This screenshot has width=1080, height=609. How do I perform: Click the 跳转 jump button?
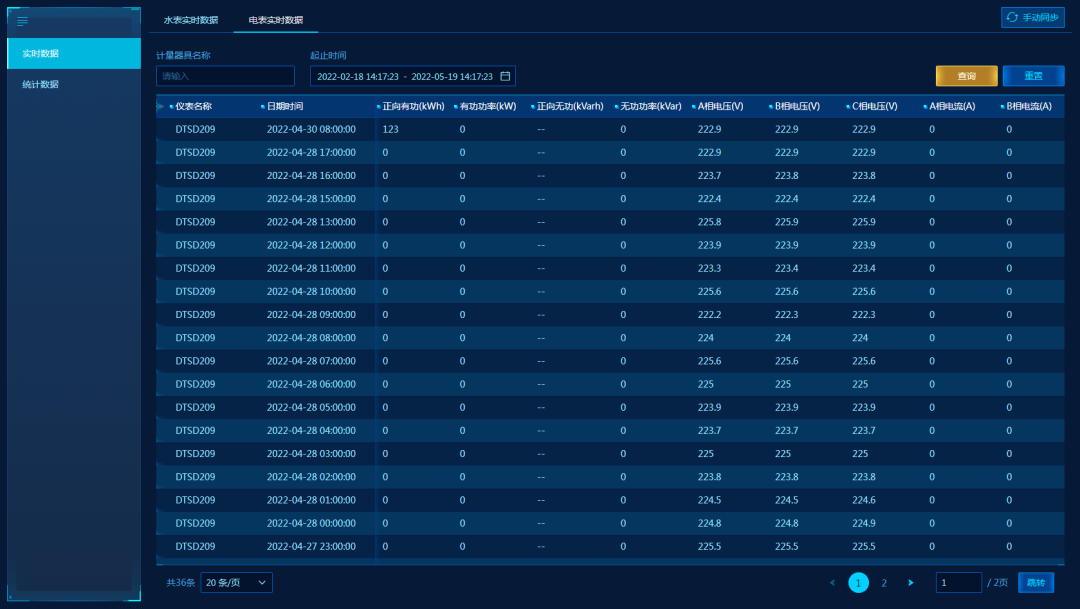[x=1035, y=582]
